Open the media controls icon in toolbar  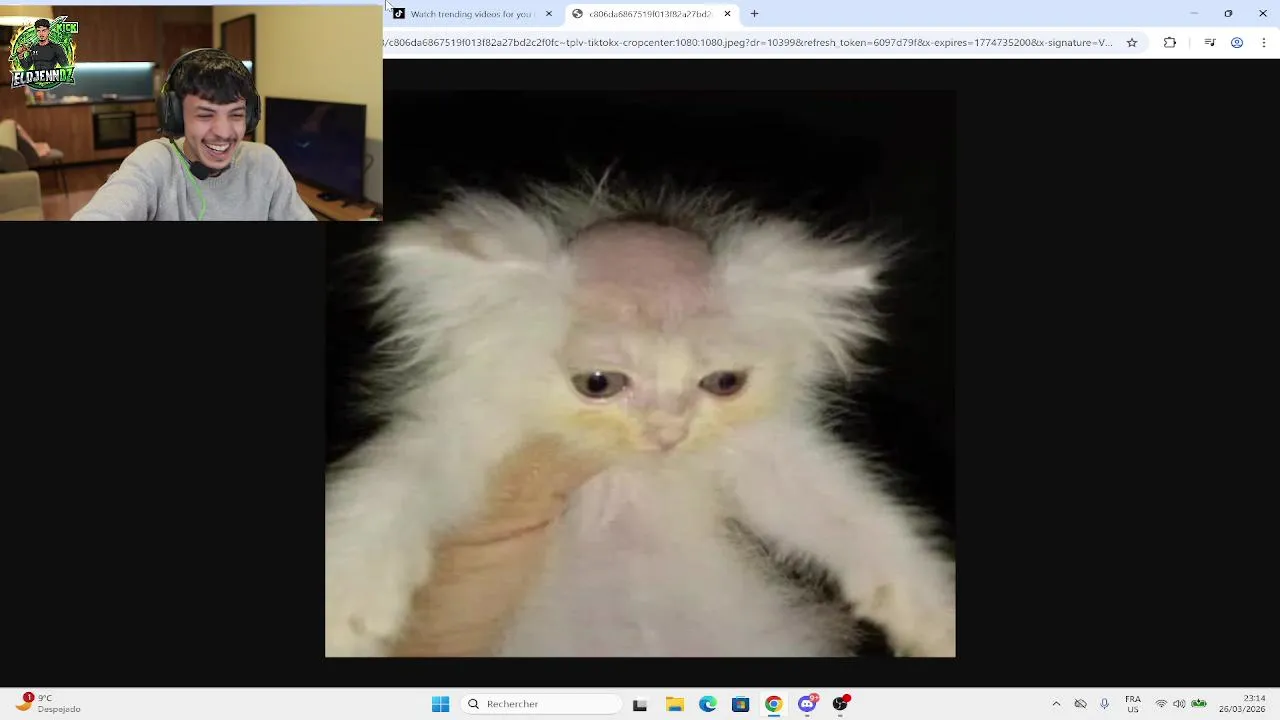pos(1209,43)
